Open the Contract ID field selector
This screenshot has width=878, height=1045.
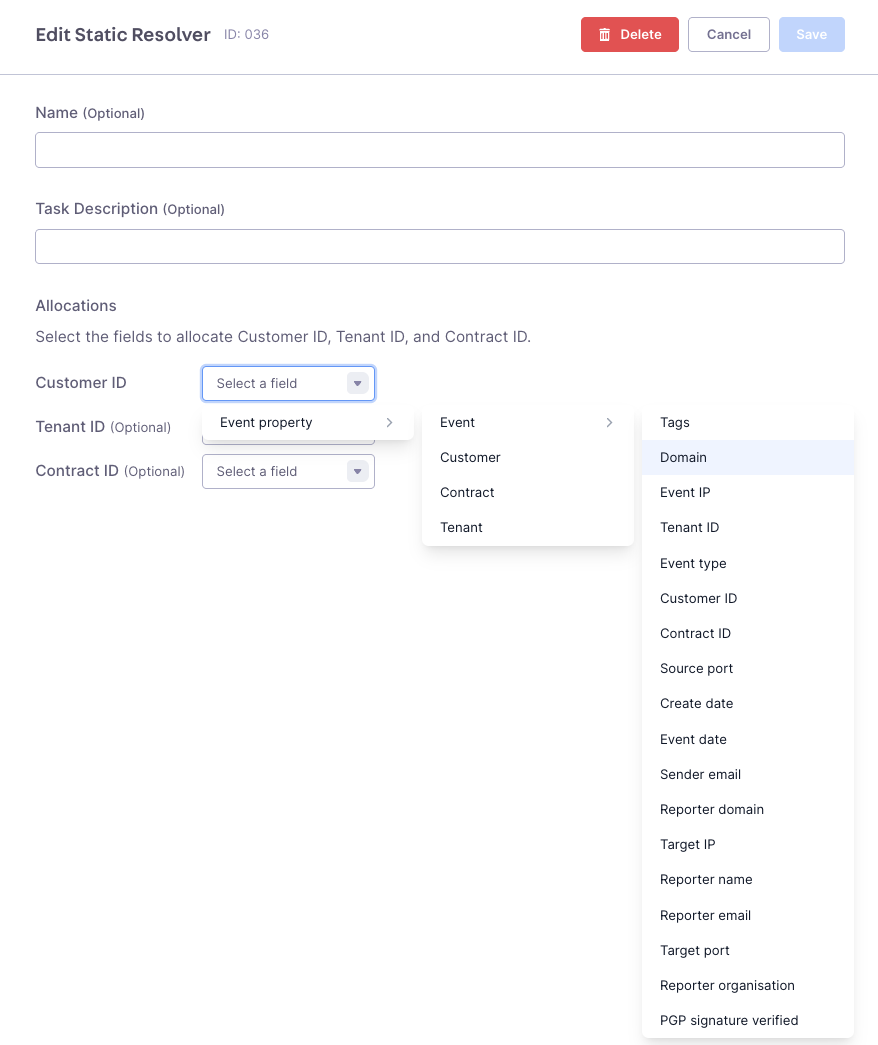point(288,471)
